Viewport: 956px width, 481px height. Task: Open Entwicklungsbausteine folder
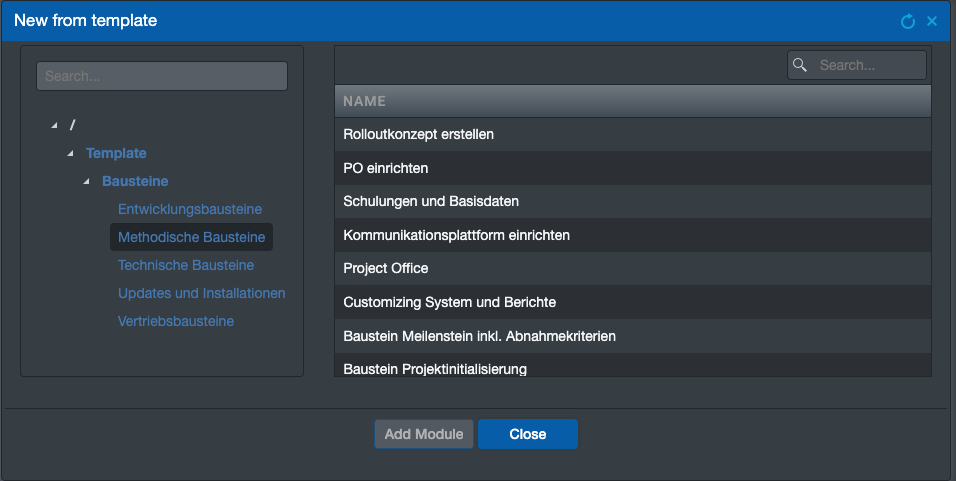coord(190,209)
